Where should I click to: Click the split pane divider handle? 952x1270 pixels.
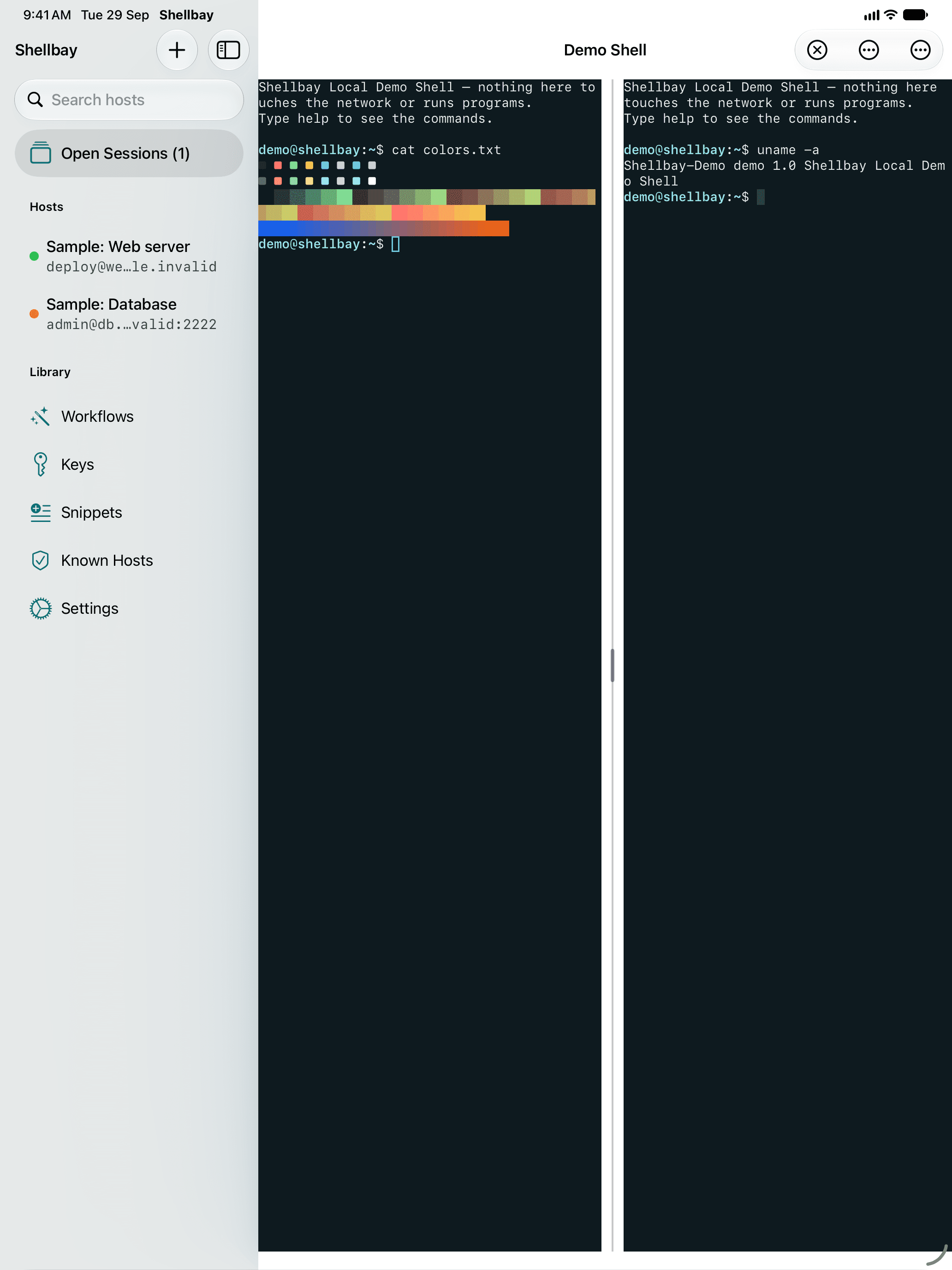click(x=612, y=665)
